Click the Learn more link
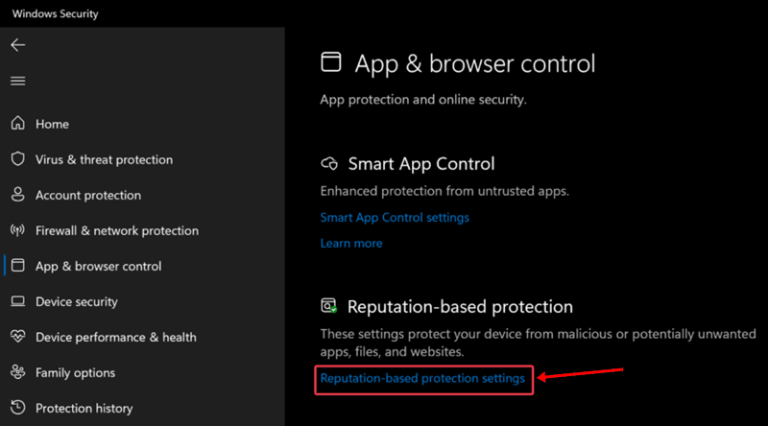The width and height of the screenshot is (768, 426). 351,243
